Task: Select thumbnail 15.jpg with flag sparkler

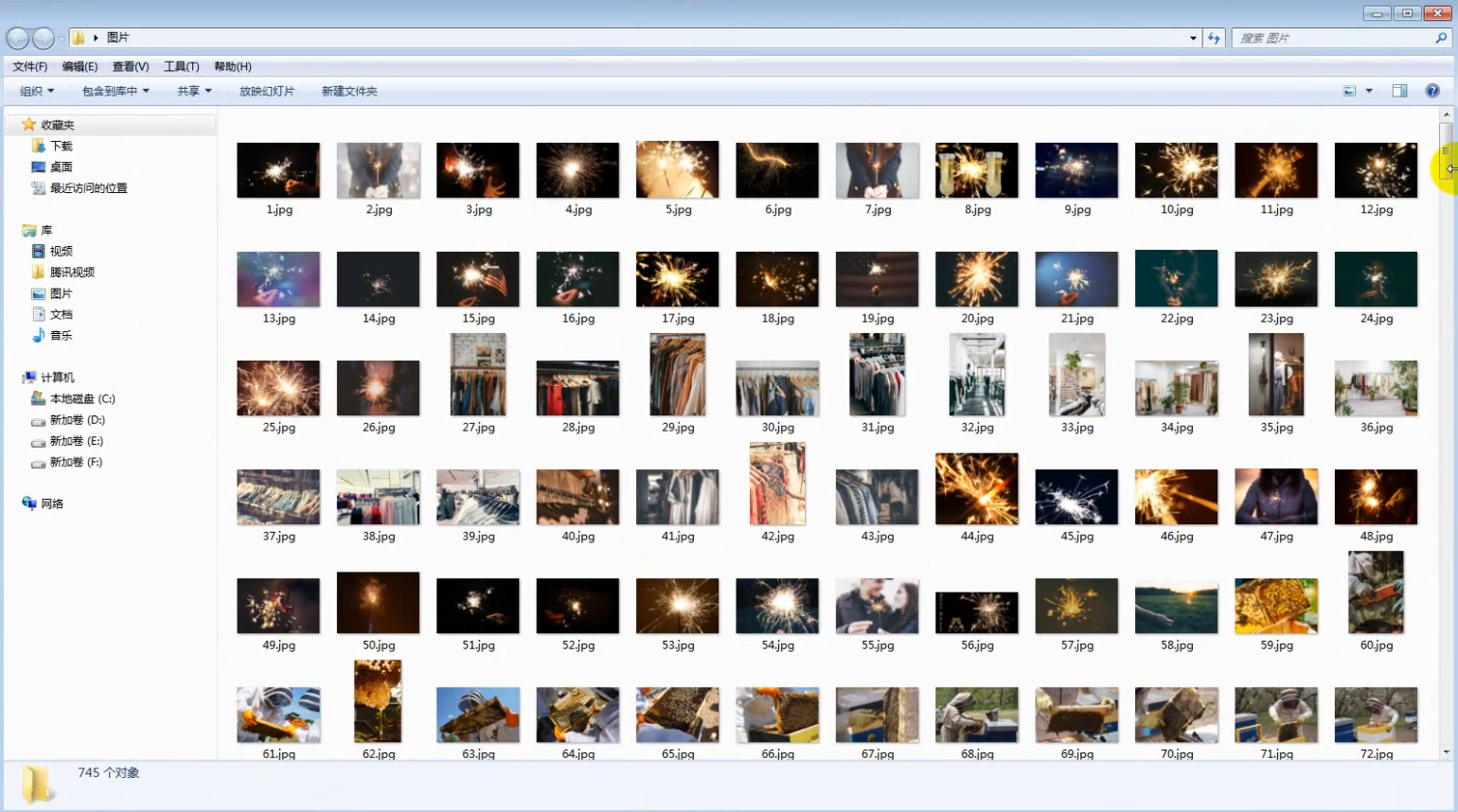Action: coord(478,279)
